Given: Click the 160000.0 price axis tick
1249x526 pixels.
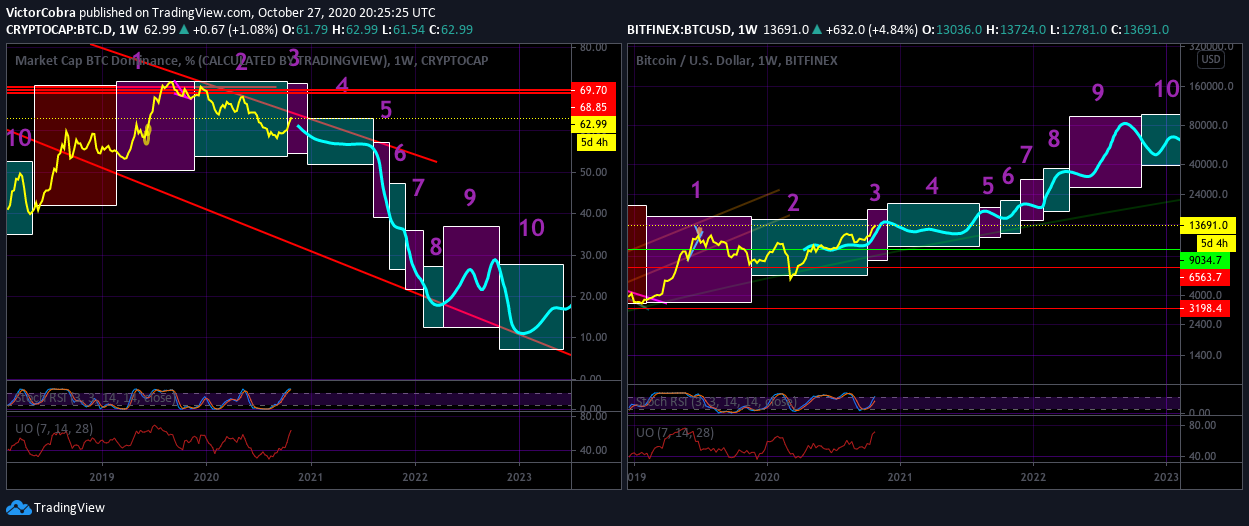Looking at the screenshot, I should pos(1208,87).
